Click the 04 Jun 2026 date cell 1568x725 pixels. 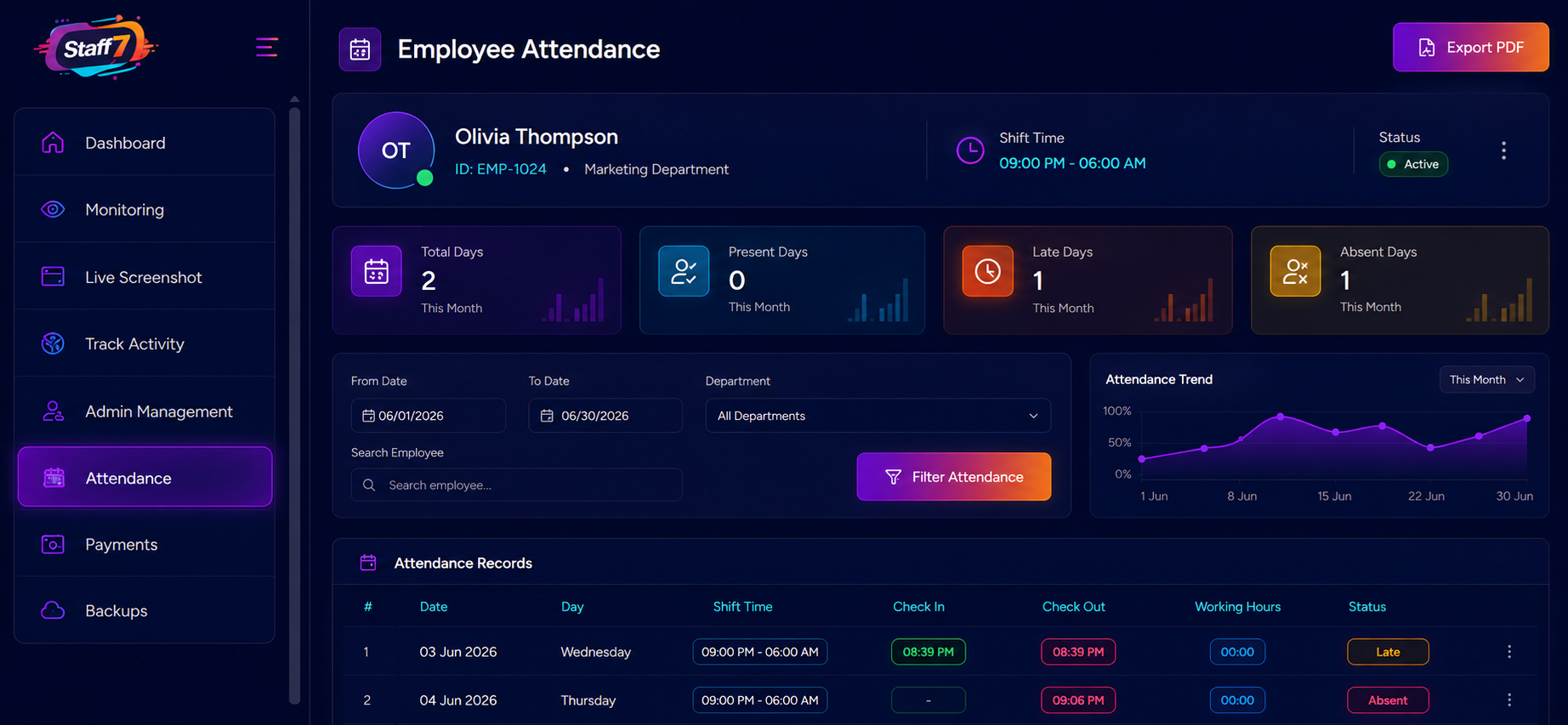pyautogui.click(x=457, y=700)
